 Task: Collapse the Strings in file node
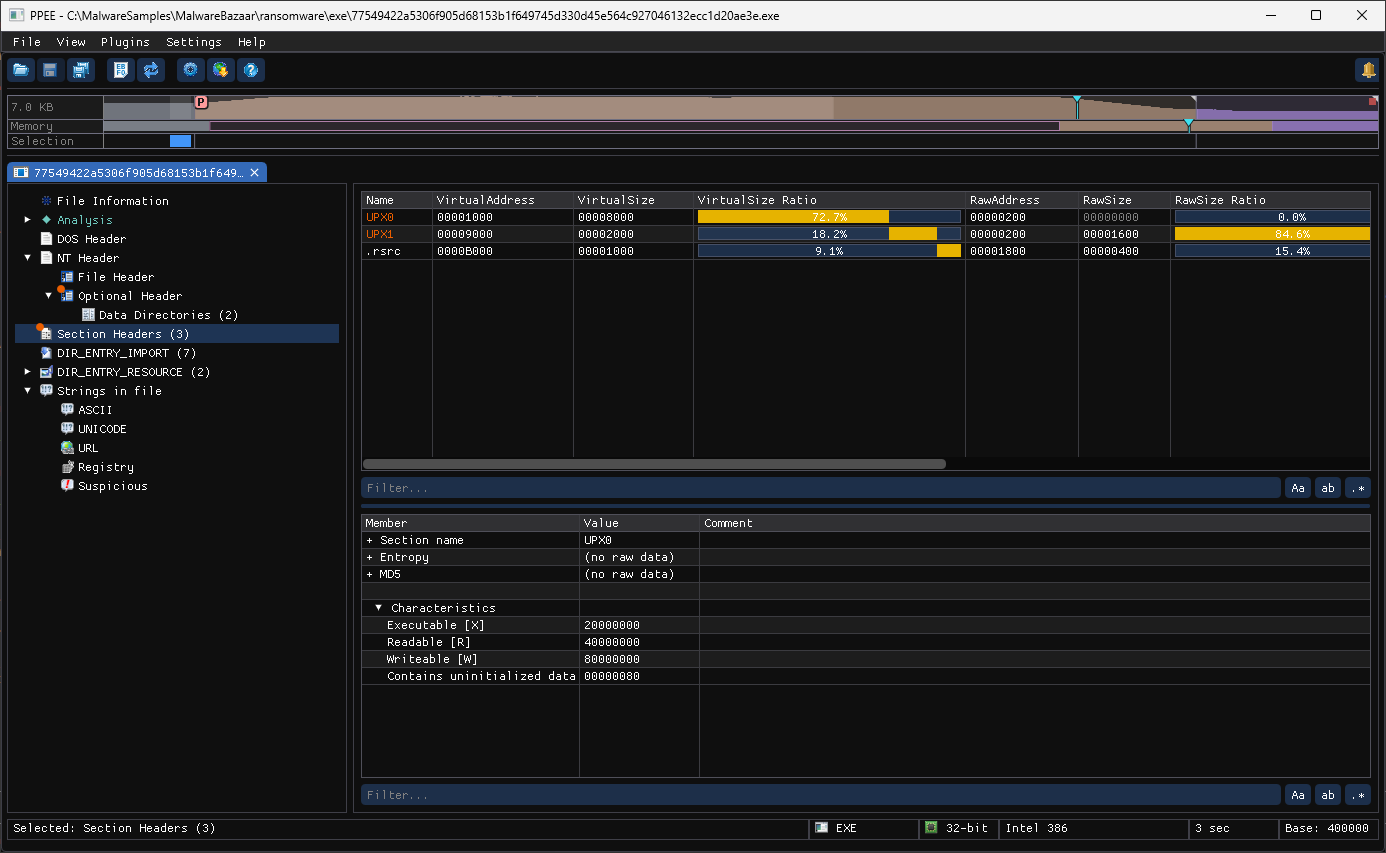pyautogui.click(x=28, y=391)
